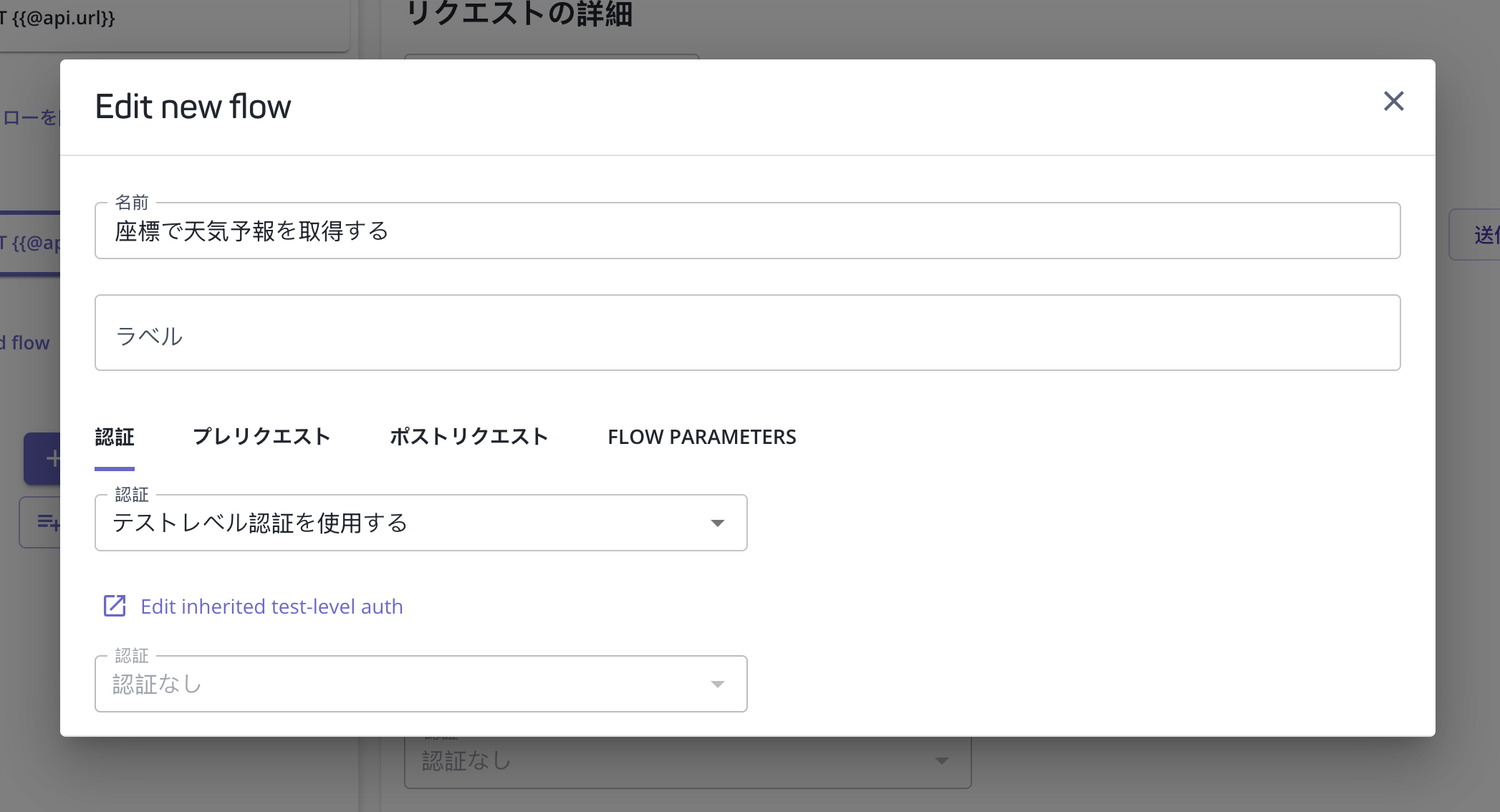Open the テストレベル認証を使用する dropdown

click(421, 523)
